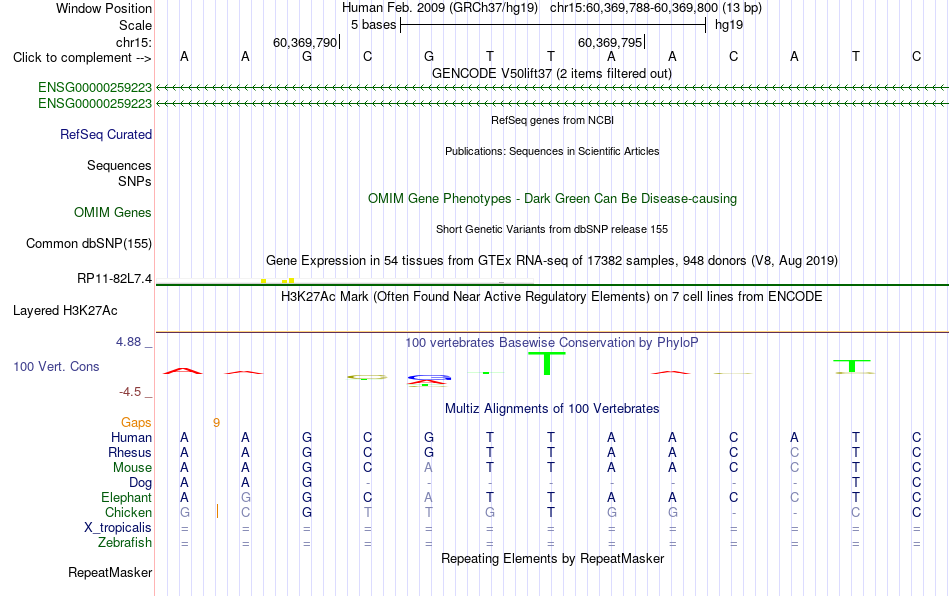Click the PhyloP Basewise Conservation title
The height and width of the screenshot is (596, 950).
click(552, 342)
